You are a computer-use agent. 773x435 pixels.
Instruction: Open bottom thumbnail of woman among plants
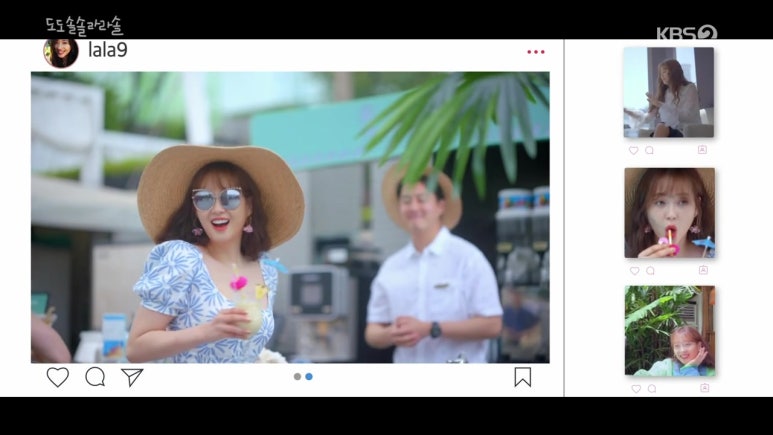point(670,330)
